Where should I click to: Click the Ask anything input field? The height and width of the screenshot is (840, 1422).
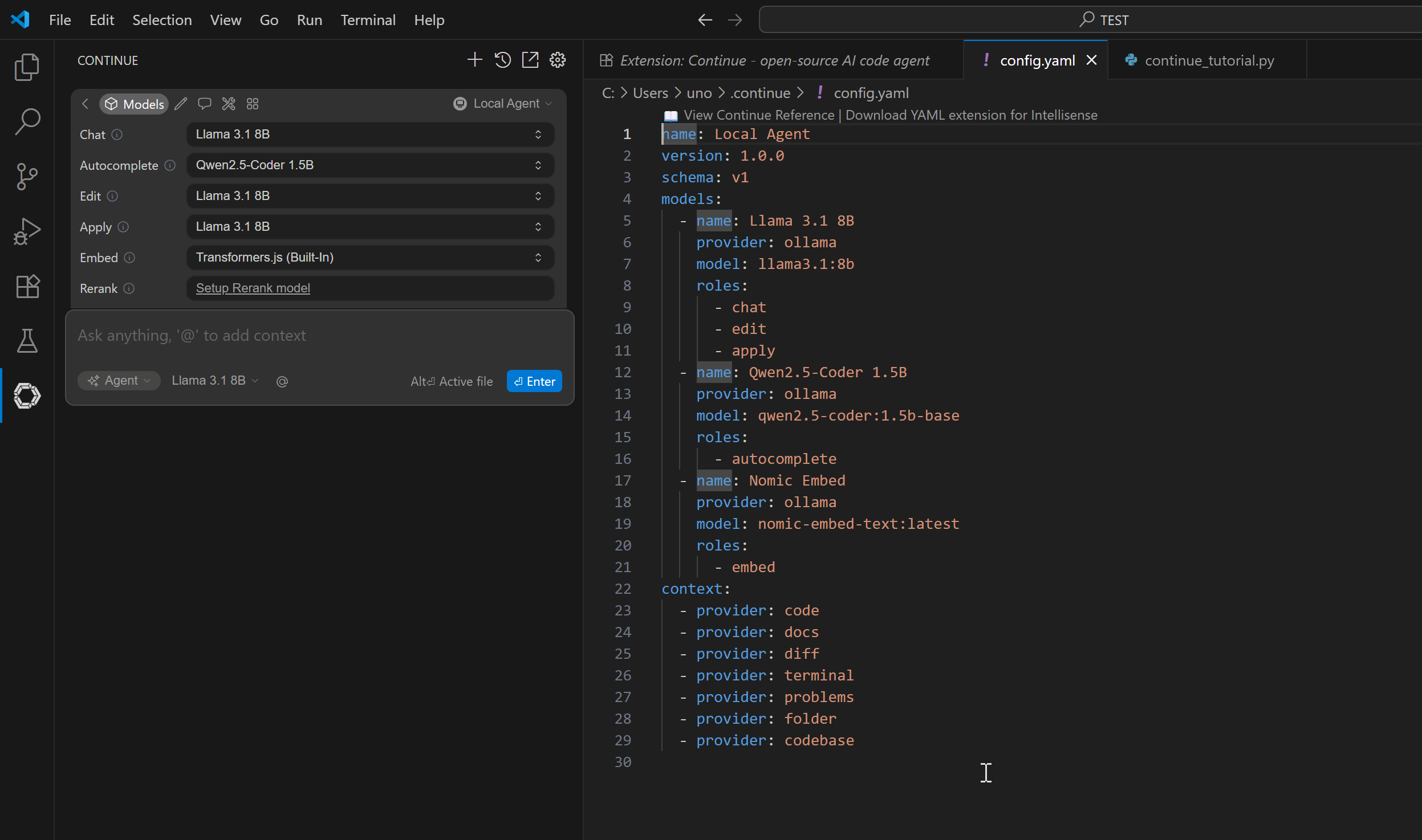point(319,336)
